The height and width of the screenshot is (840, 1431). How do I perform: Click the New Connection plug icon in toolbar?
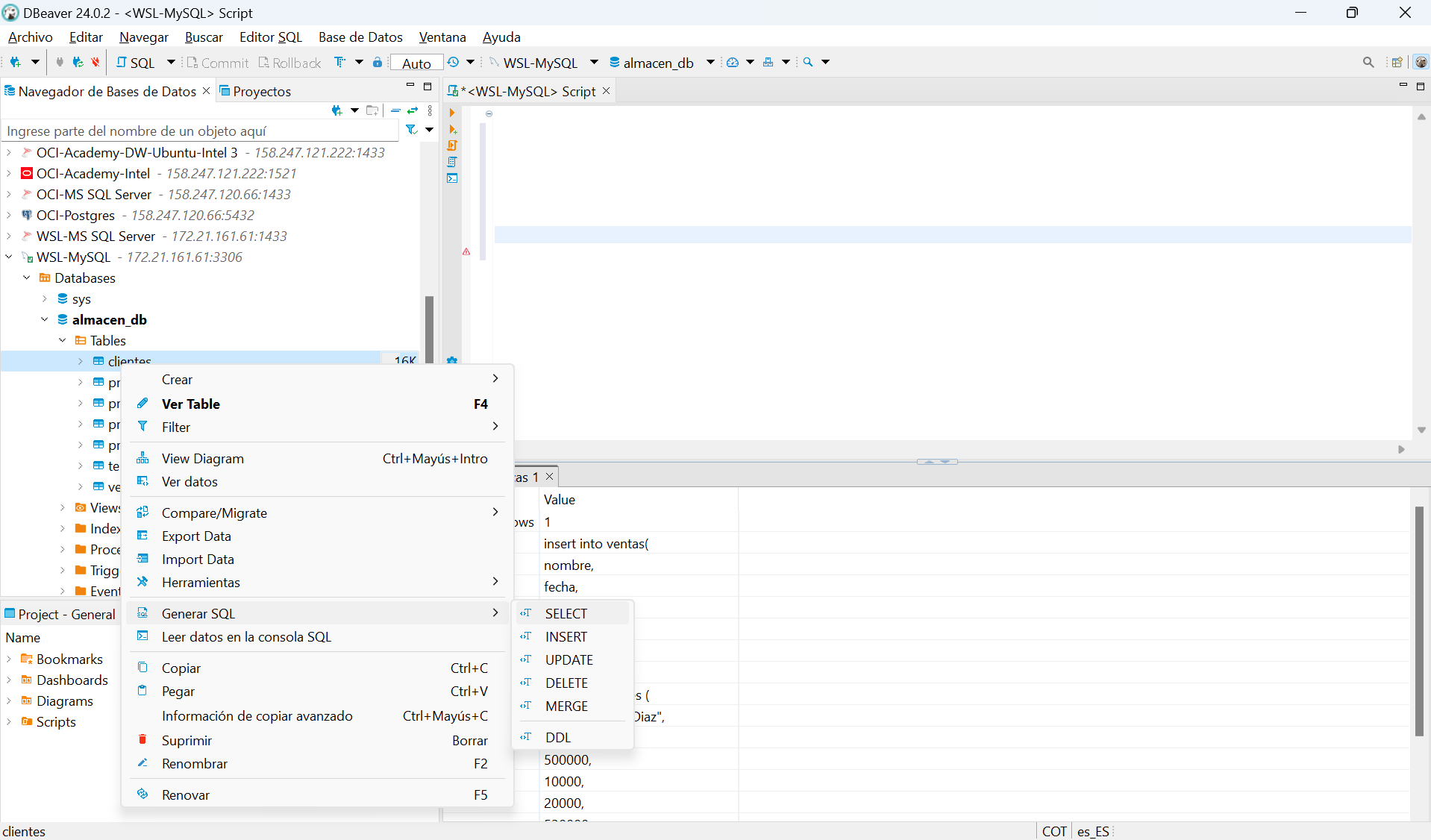[x=15, y=63]
